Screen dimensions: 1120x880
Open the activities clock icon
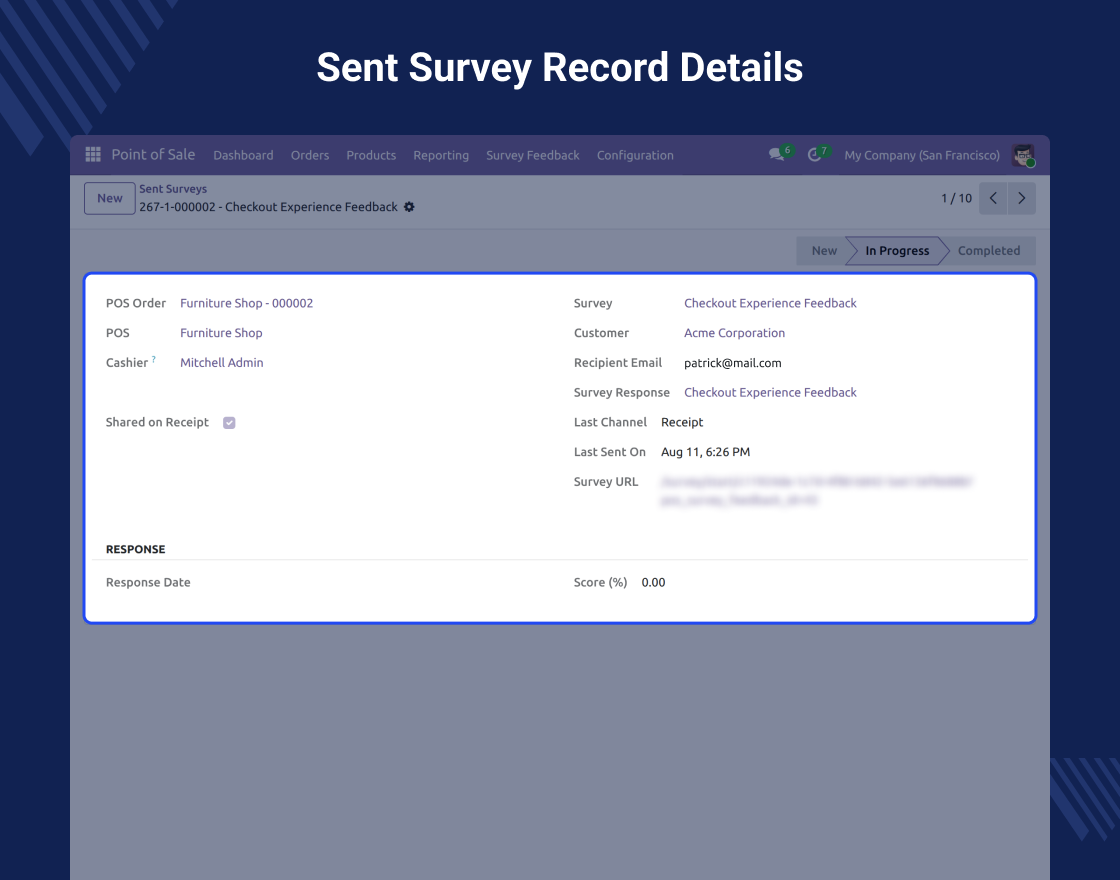814,154
